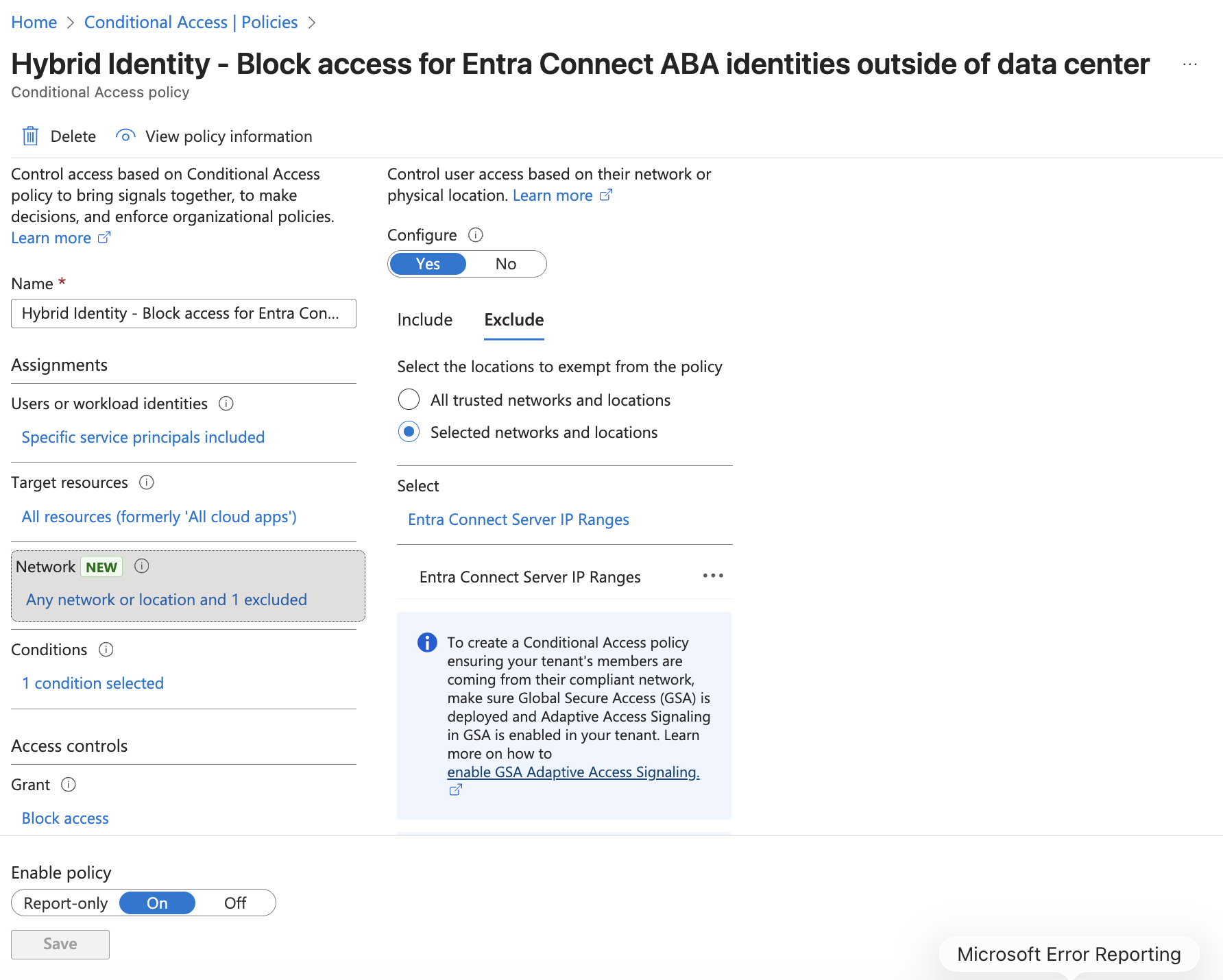Screen dimensions: 1223x980
Task: Click external link icon after network Learn more
Action: [606, 195]
